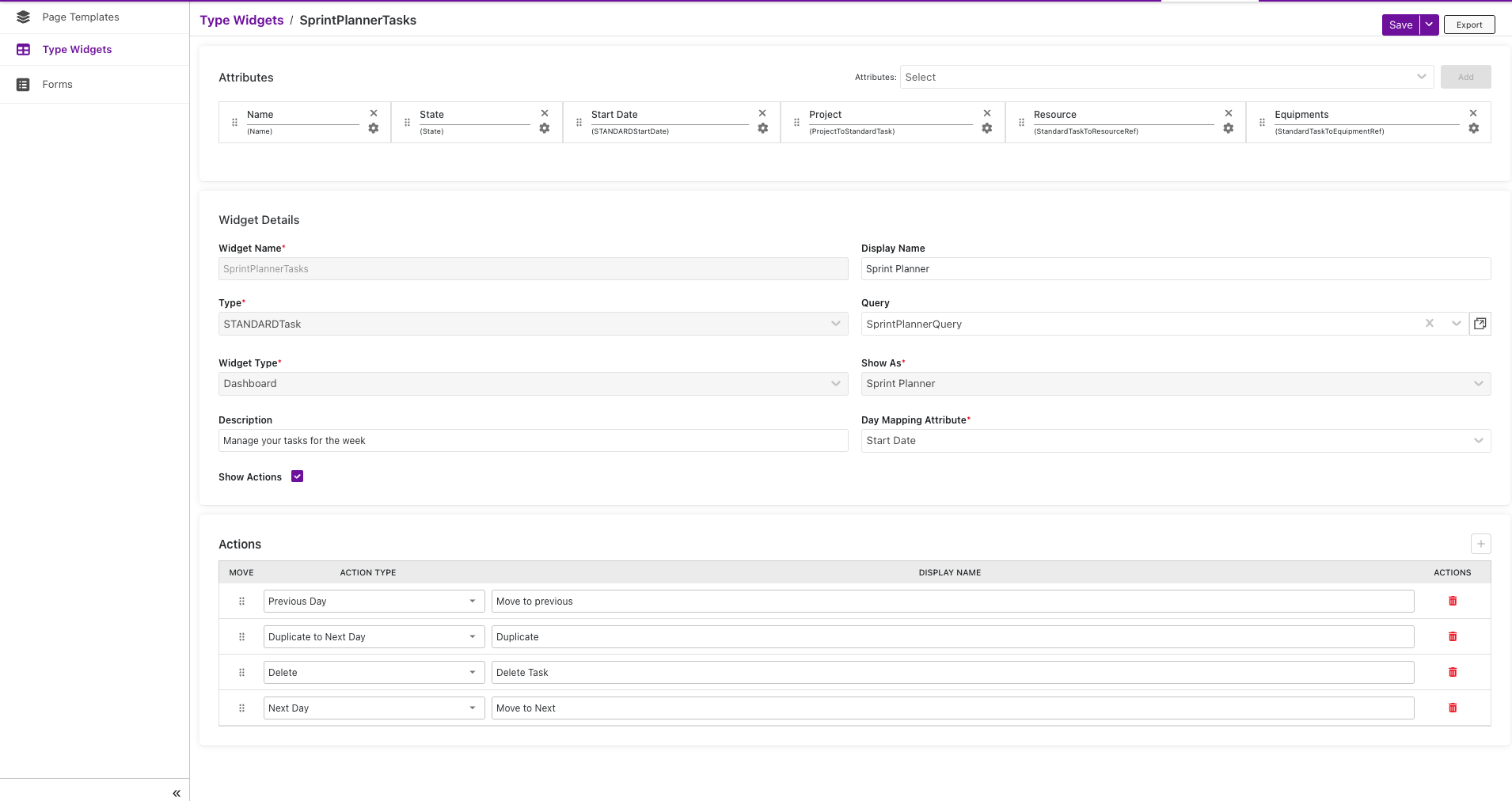The image size is (1512, 801).
Task: Click the Duplicate display name field
Action: pyautogui.click(x=952, y=637)
